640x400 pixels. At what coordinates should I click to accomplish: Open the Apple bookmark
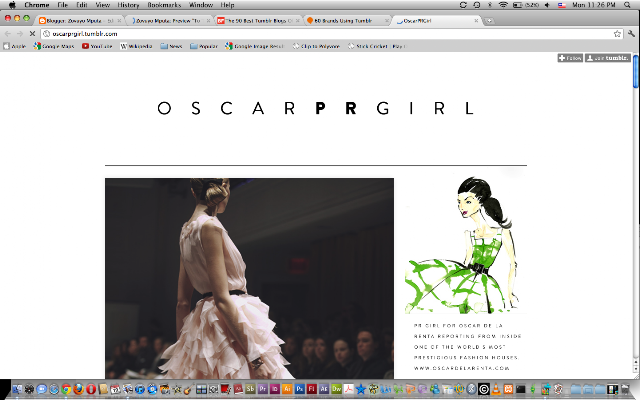[x=15, y=46]
